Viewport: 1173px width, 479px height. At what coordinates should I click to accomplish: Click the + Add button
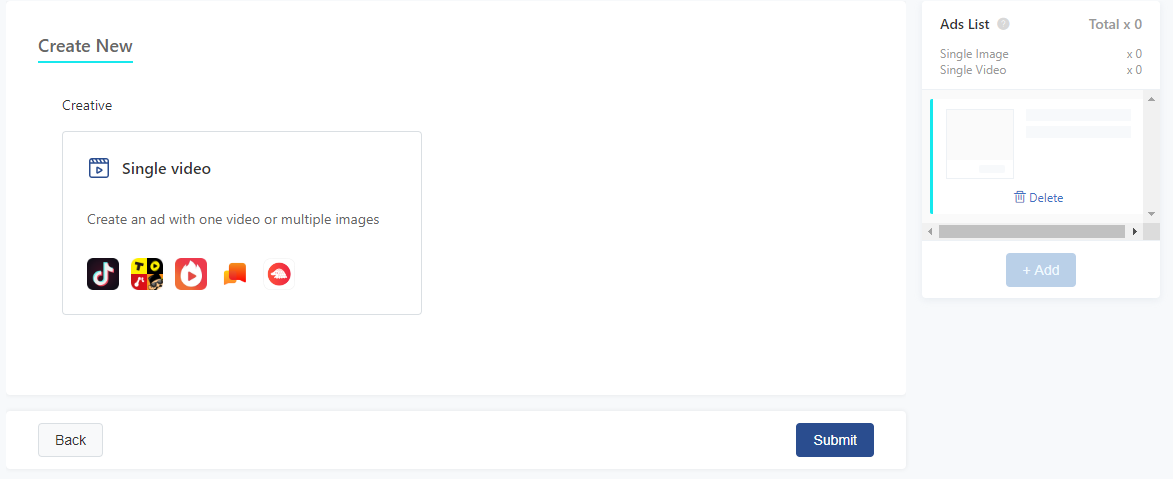[1041, 270]
